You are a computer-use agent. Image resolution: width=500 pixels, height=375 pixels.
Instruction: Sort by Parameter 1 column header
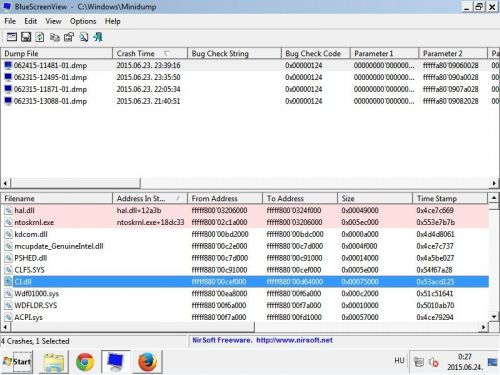(384, 53)
